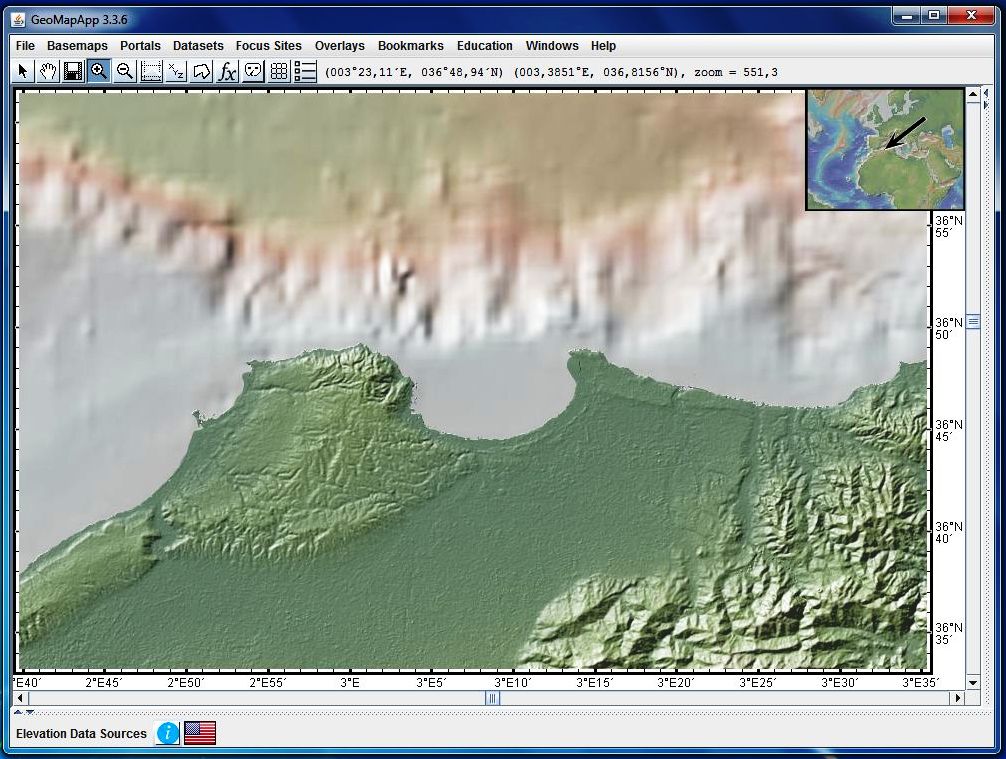The image size is (1006, 759).
Task: Open the fx grid math tool
Action: [x=228, y=71]
